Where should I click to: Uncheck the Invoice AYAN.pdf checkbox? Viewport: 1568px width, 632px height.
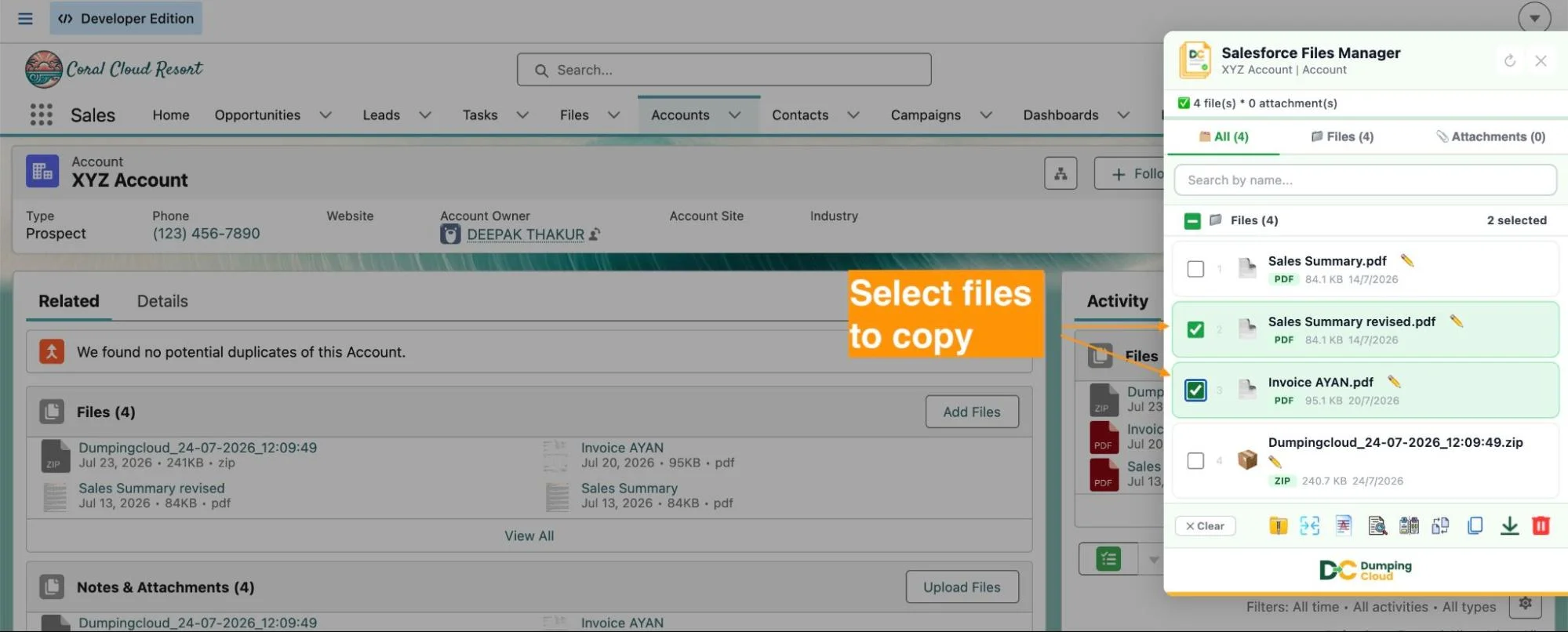[1195, 390]
